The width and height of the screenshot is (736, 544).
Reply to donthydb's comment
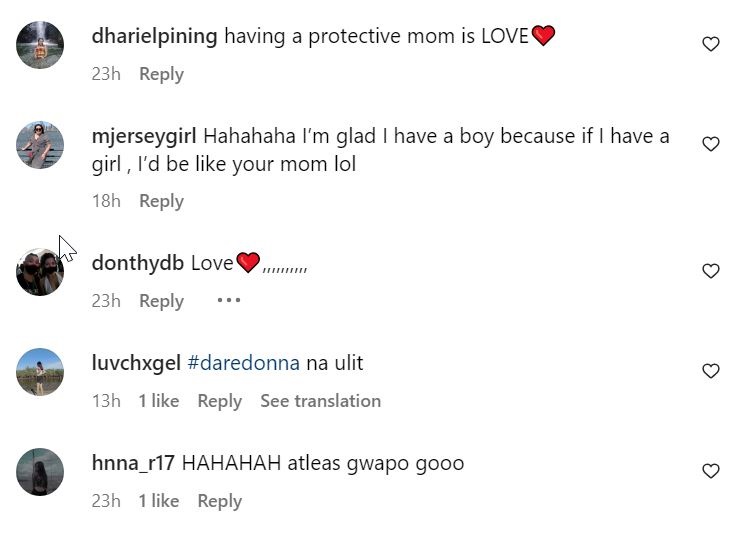pos(161,301)
